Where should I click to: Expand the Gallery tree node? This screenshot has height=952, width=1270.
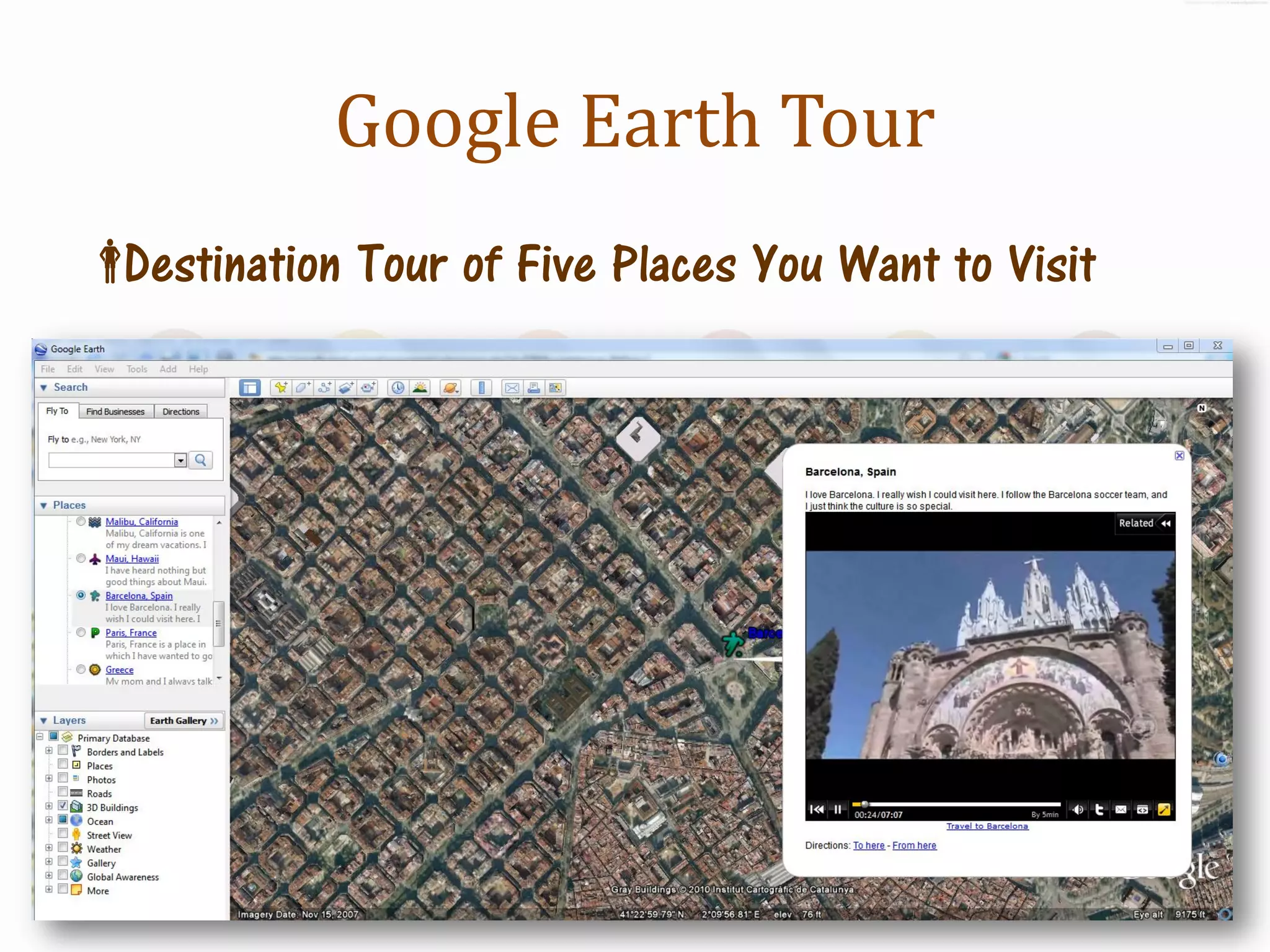coord(49,862)
